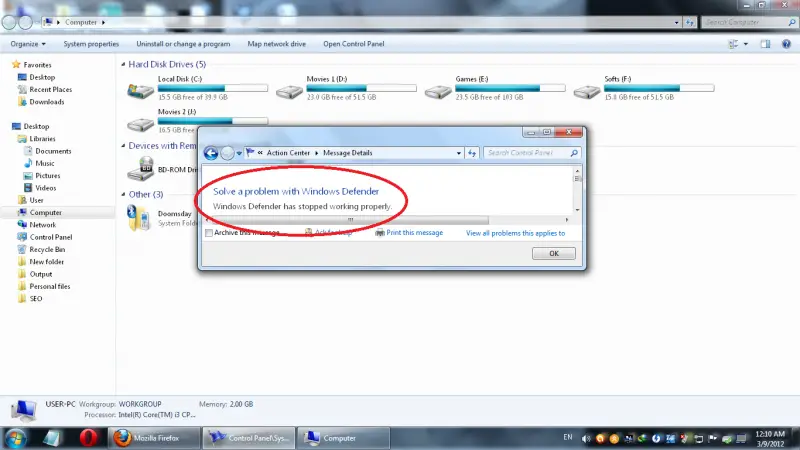Viewport: 800px width, 450px height.
Task: Click the Search Computer field
Action: [748, 22]
